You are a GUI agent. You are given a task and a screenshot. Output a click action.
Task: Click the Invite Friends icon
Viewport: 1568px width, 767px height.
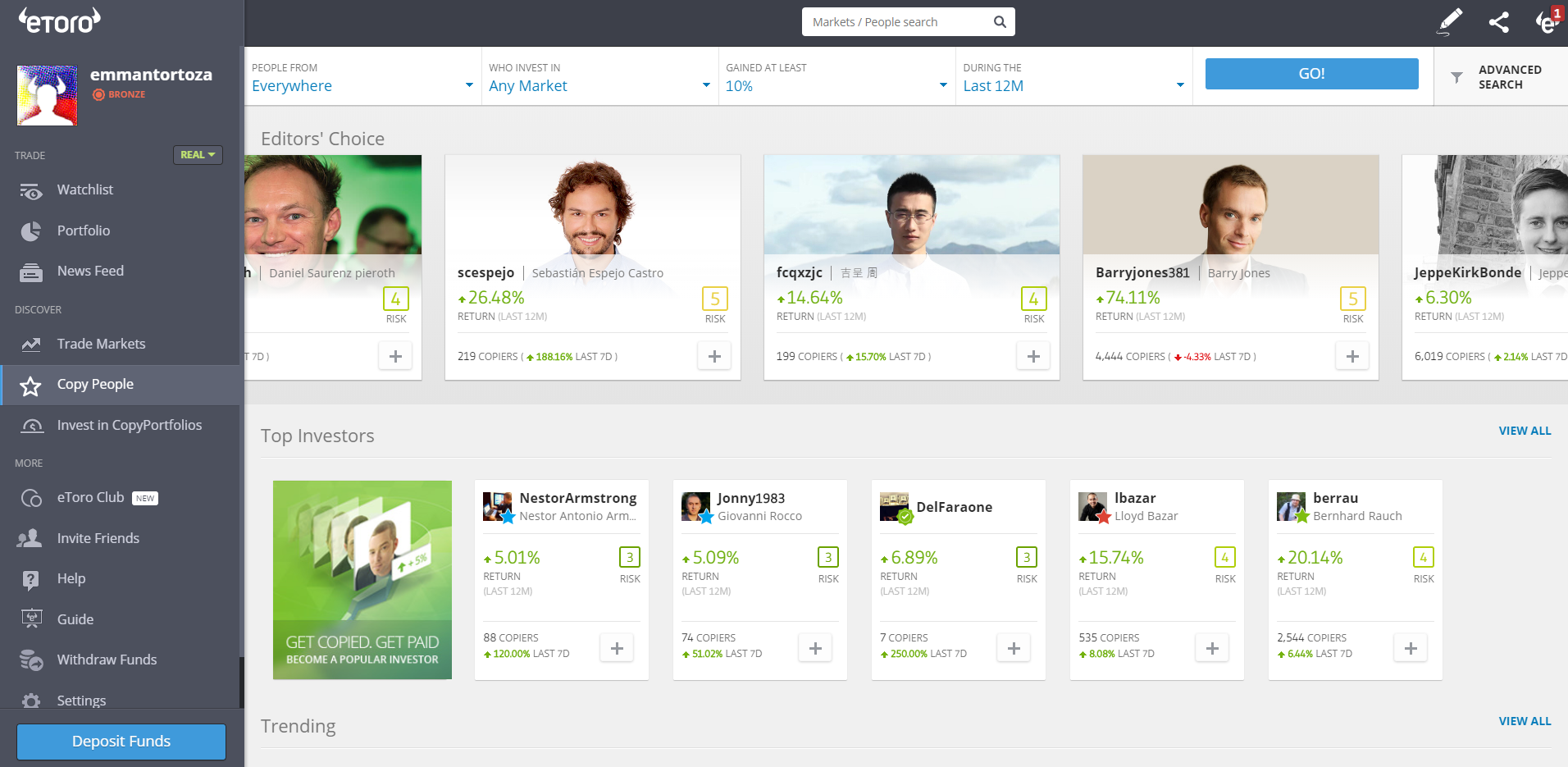(30, 538)
